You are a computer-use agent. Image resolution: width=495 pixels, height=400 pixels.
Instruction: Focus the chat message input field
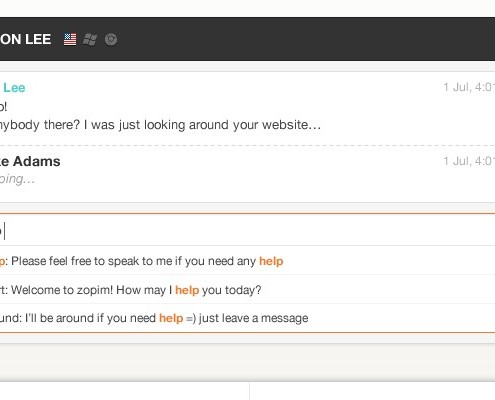(247, 231)
